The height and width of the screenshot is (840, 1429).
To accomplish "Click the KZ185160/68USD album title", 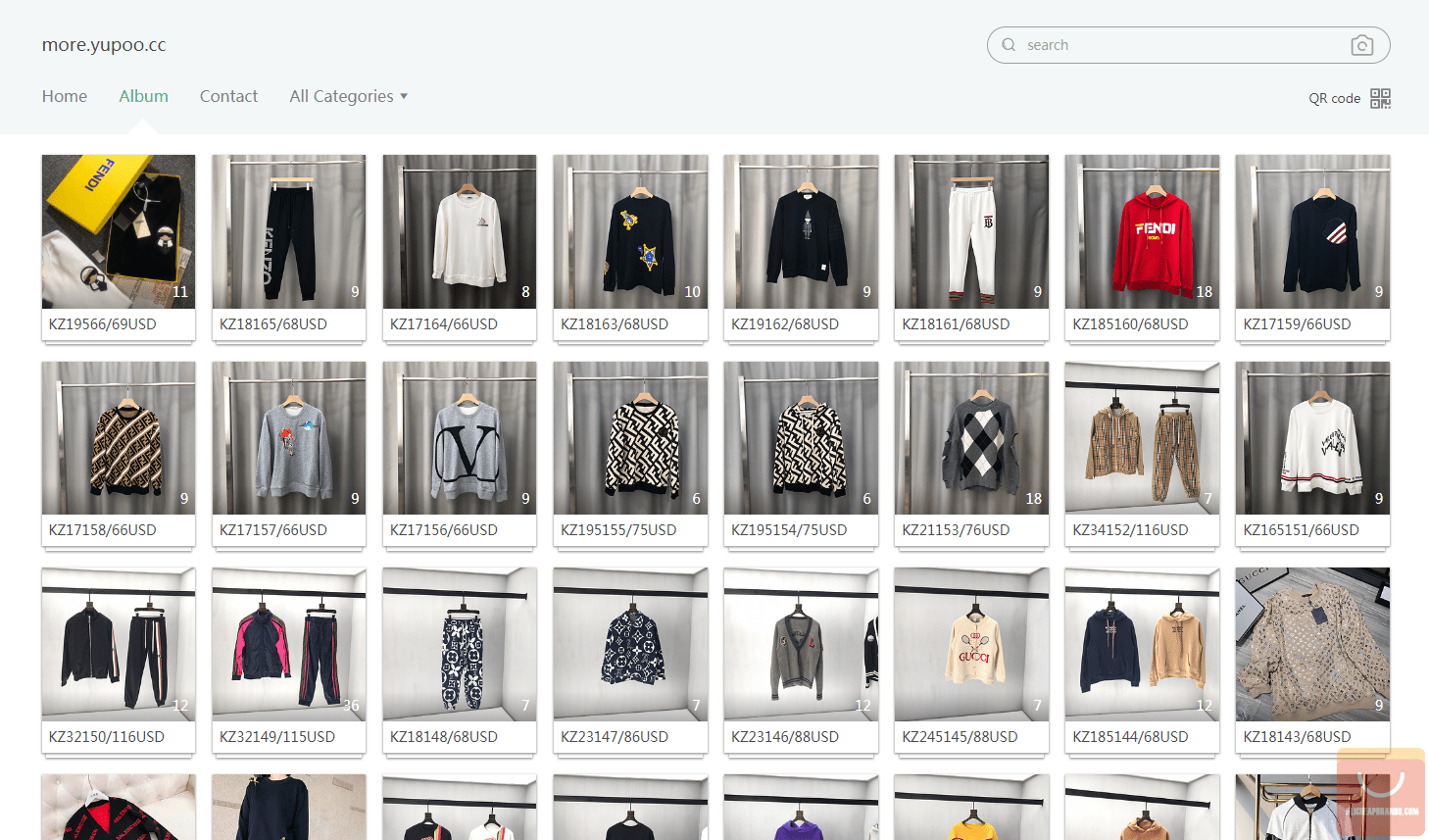I will pos(1130,324).
